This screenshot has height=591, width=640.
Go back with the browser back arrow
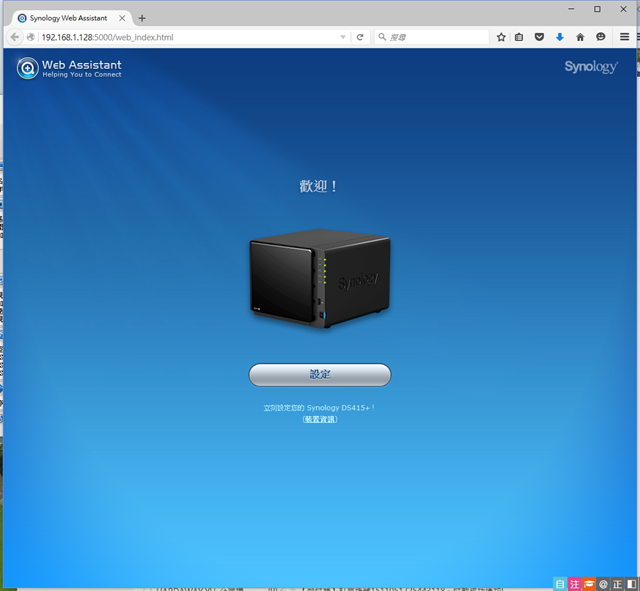15,37
